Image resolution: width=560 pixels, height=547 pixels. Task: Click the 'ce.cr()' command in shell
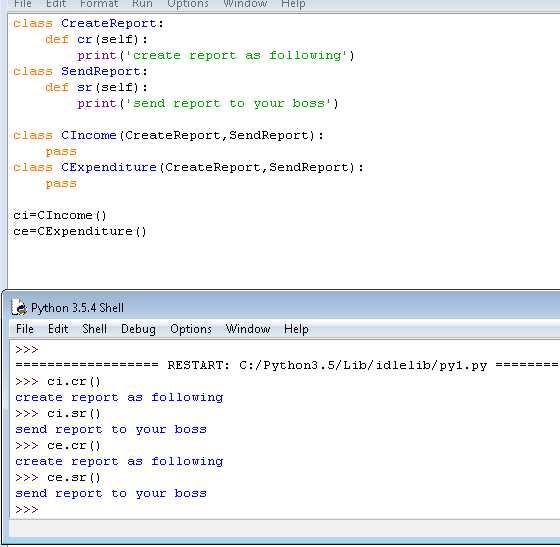pyautogui.click(x=74, y=446)
